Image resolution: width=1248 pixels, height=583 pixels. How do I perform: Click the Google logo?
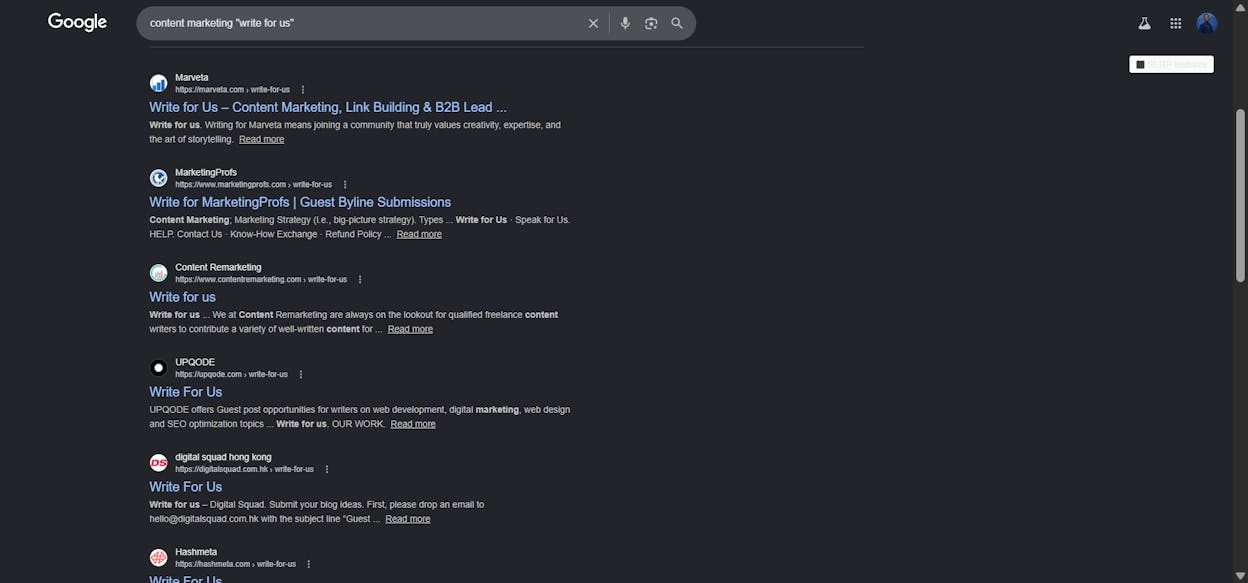77,22
